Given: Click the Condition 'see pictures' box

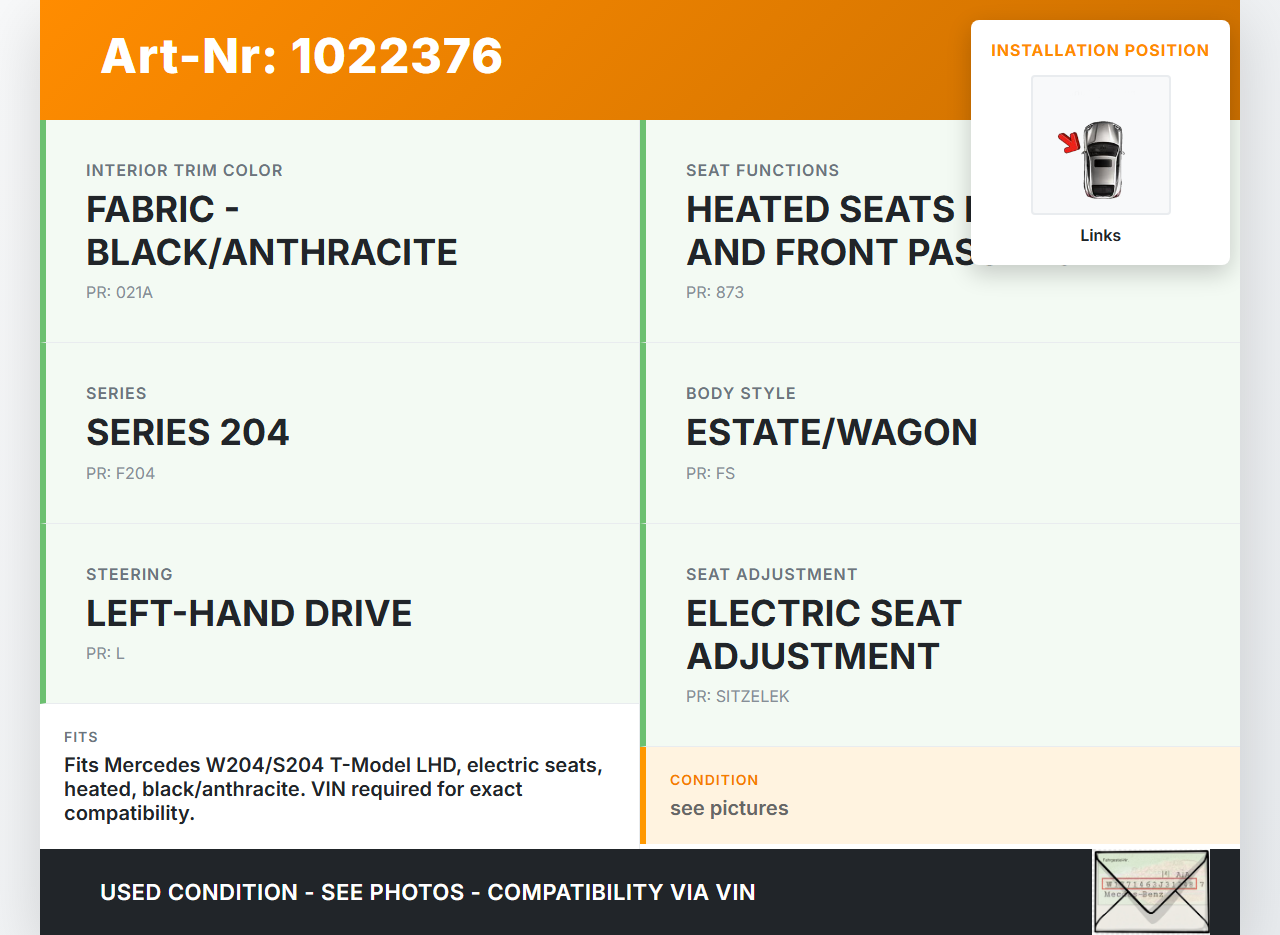Looking at the screenshot, I should (x=940, y=795).
